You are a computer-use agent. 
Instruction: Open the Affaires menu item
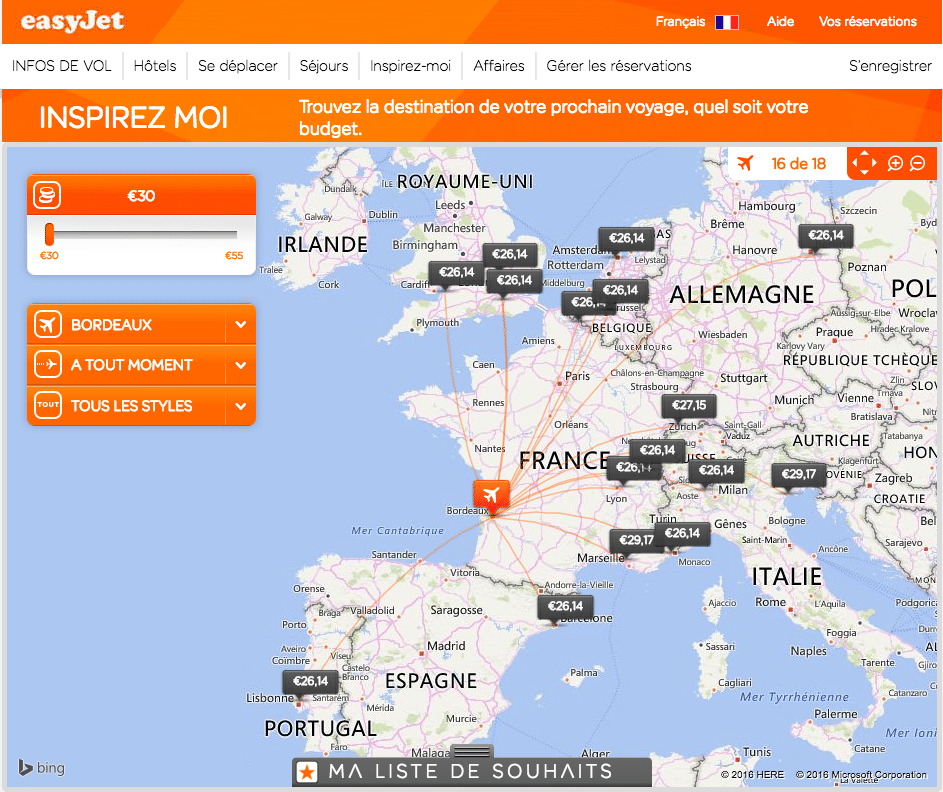coord(499,66)
